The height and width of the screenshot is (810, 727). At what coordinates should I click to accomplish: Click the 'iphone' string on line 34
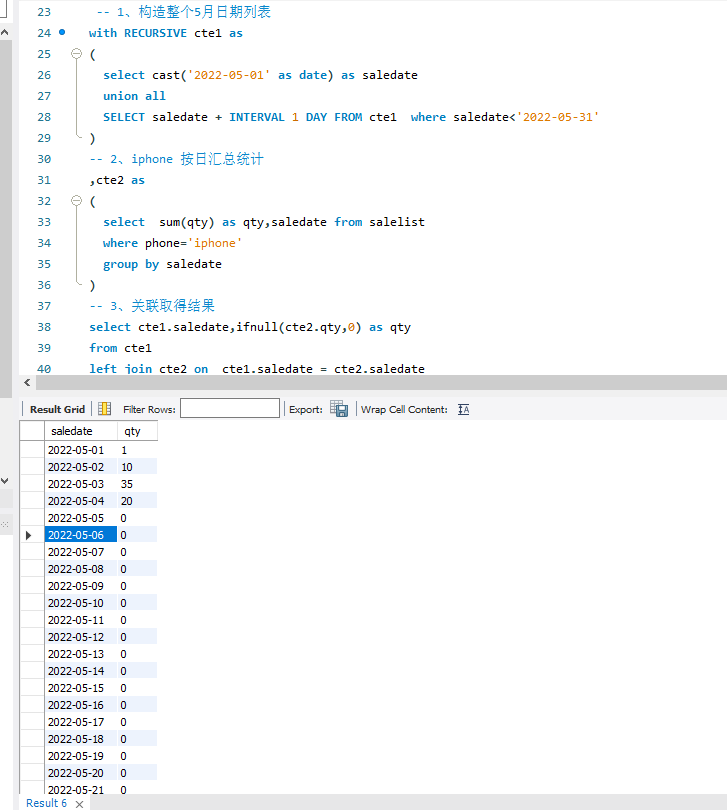tap(214, 243)
